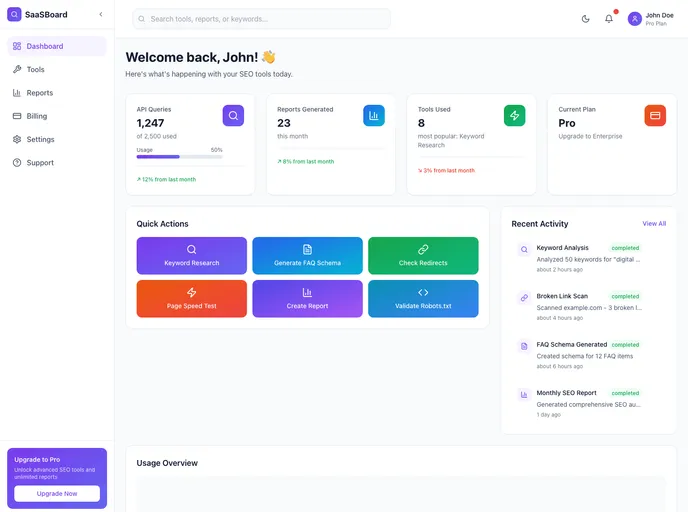Click the 8% from last month trend
The width and height of the screenshot is (688, 512).
306,161
